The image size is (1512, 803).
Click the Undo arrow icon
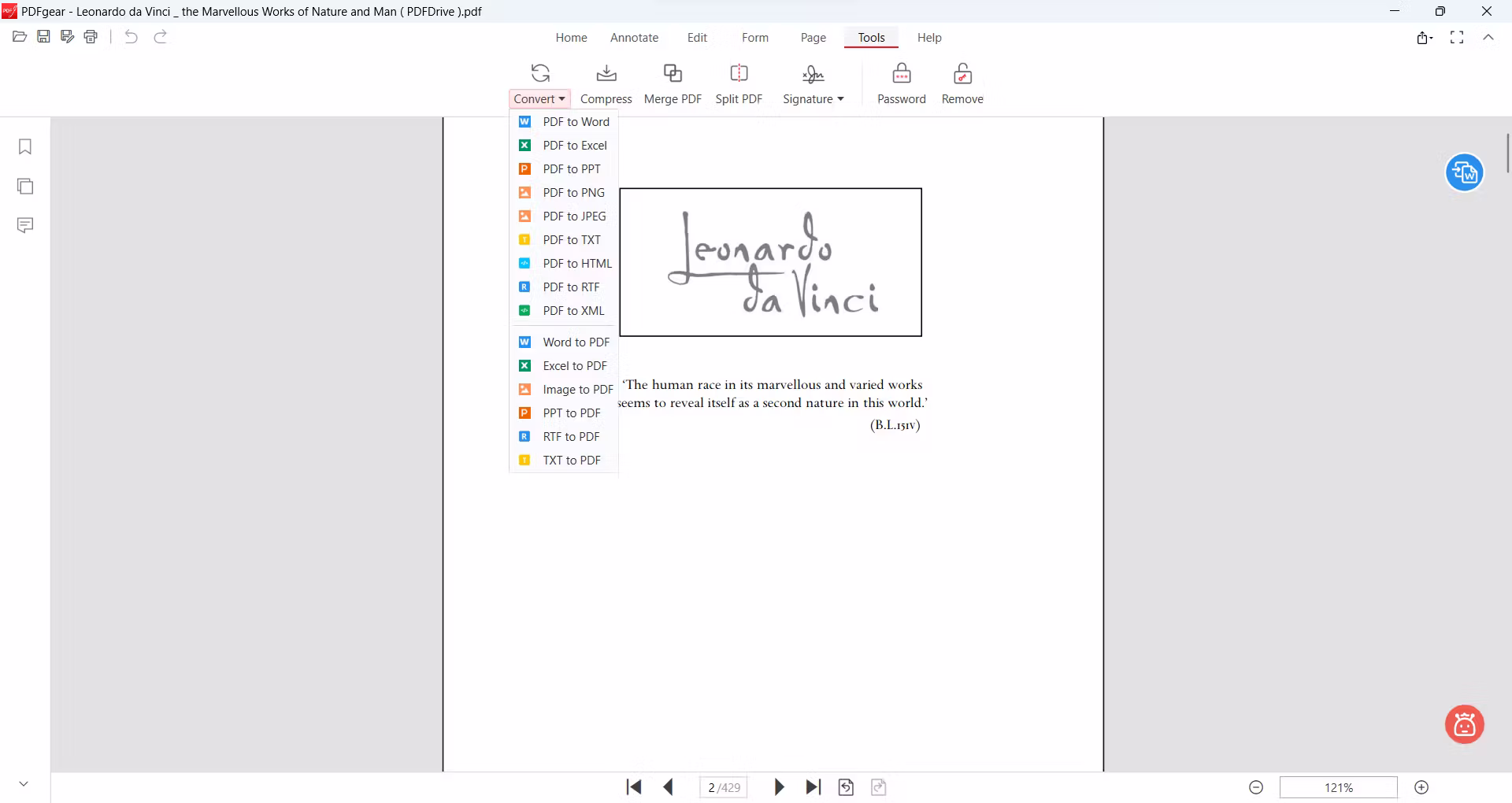(x=132, y=37)
